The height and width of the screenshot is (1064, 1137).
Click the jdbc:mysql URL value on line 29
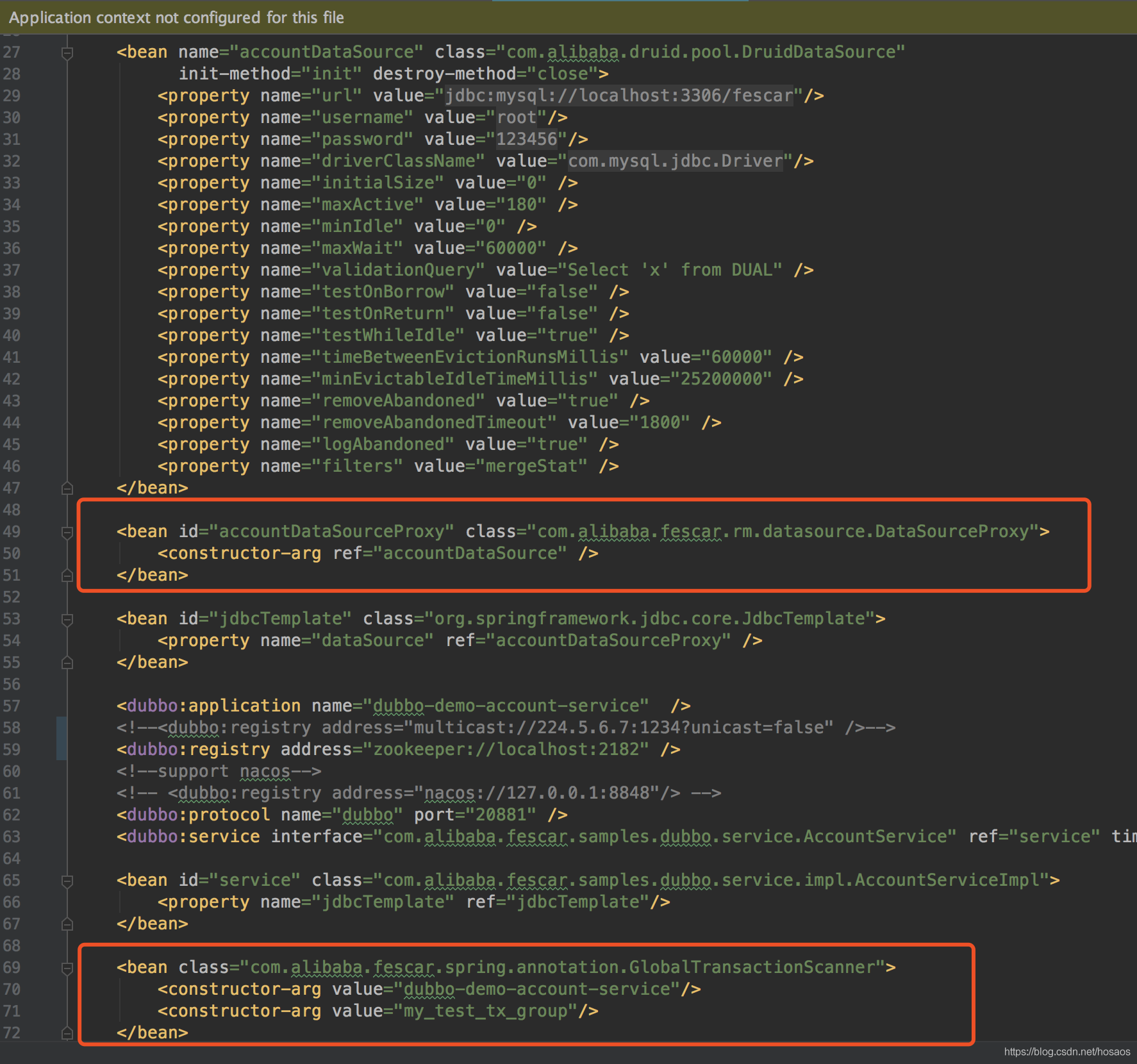coord(618,96)
